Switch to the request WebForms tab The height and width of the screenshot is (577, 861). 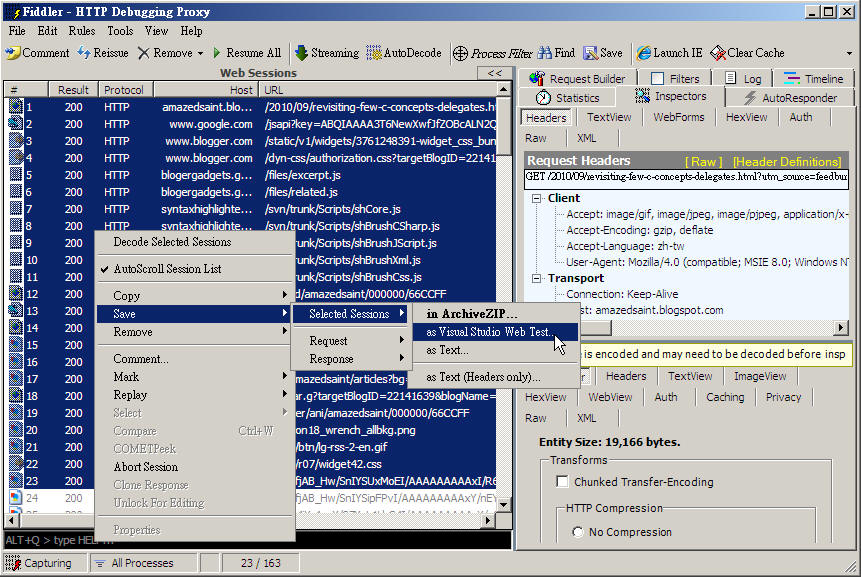(679, 117)
